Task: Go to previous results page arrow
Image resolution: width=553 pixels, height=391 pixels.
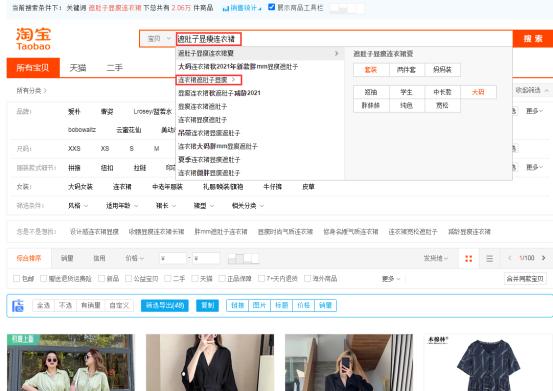Action: 509,258
